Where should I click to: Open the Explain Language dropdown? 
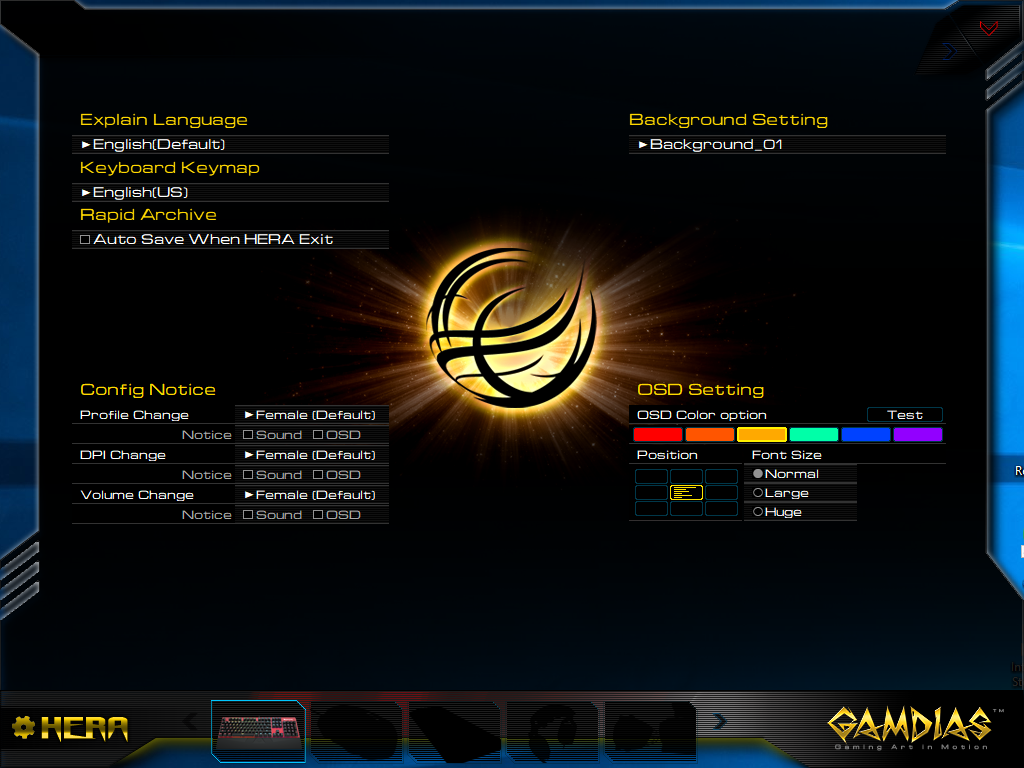(x=230, y=145)
